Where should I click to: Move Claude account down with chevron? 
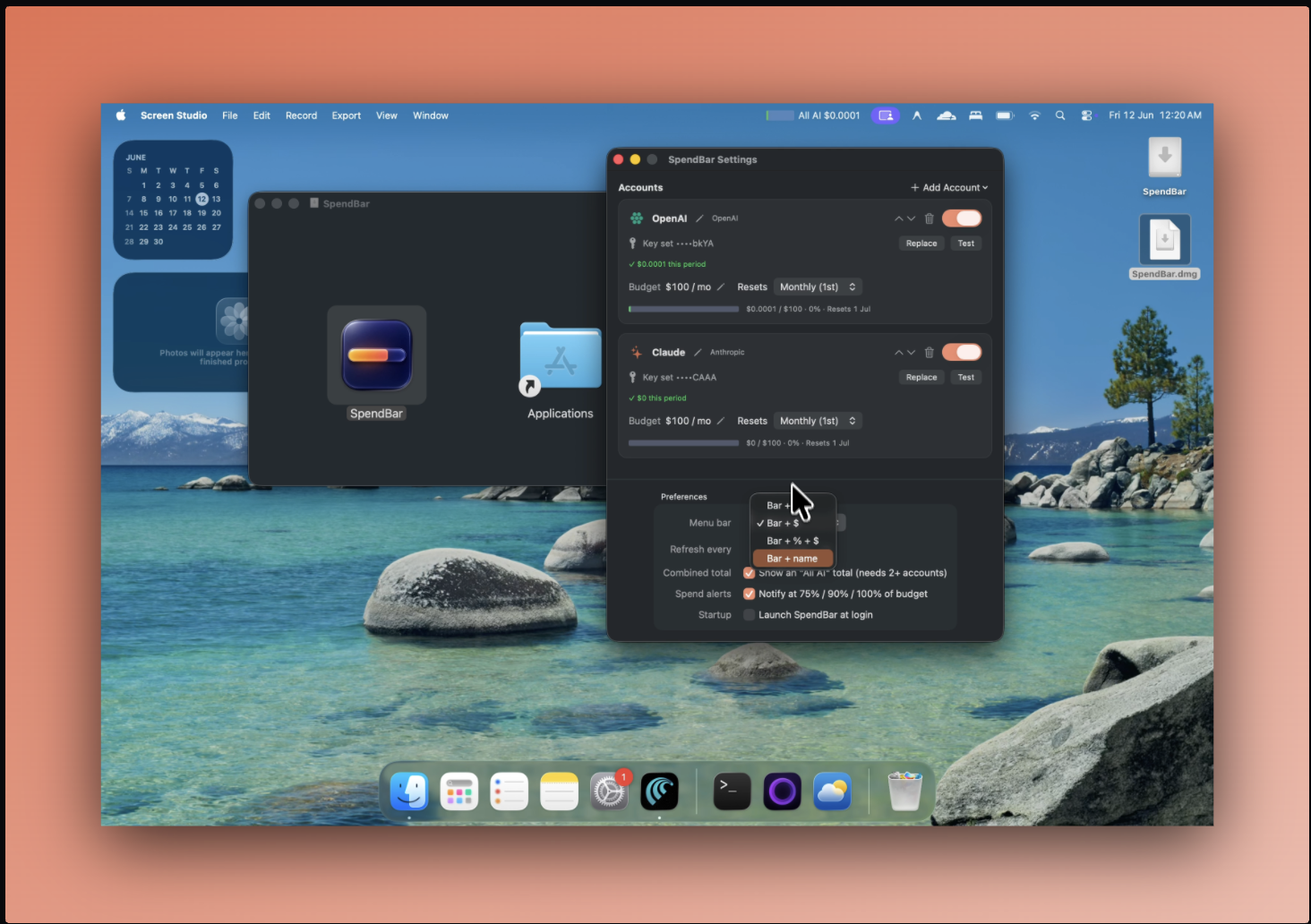[912, 352]
